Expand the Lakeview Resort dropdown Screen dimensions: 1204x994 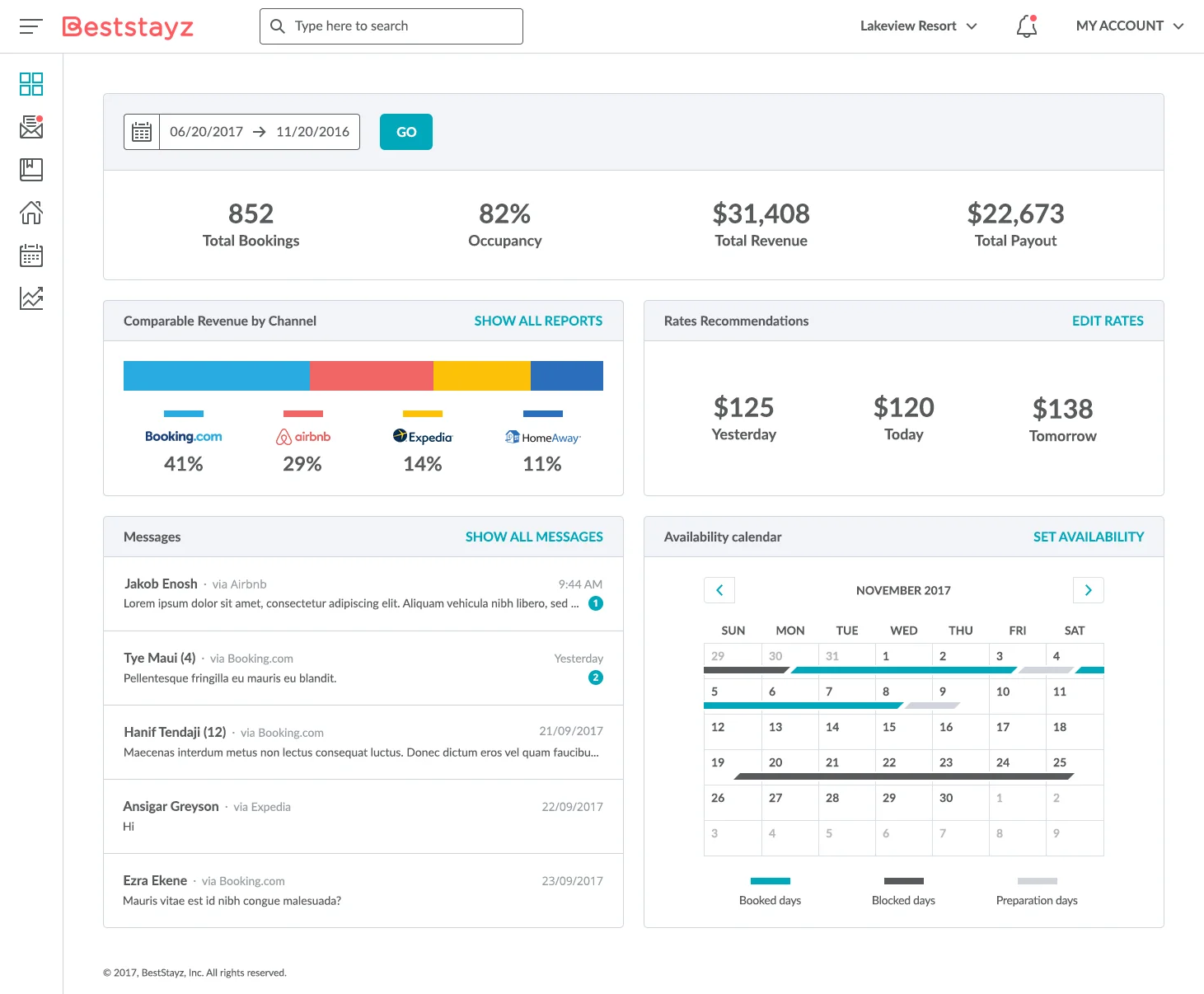coord(918,26)
